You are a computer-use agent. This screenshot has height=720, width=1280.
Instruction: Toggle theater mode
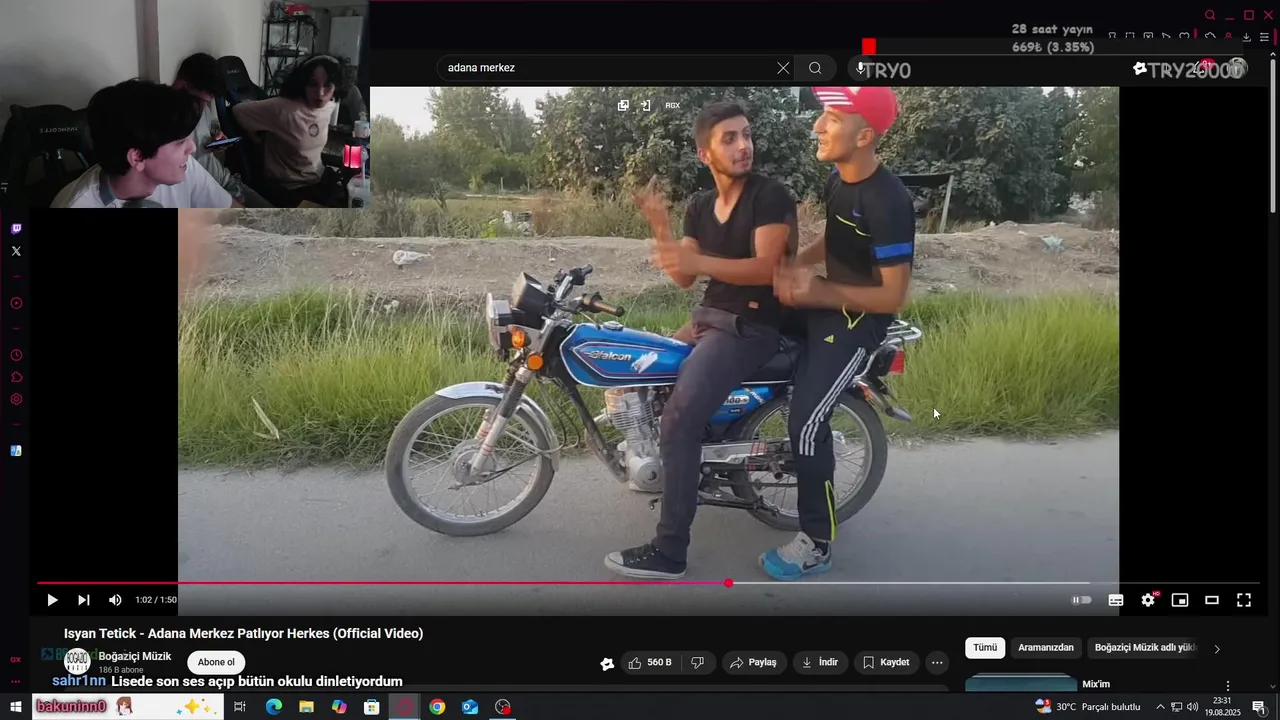pos(1212,600)
